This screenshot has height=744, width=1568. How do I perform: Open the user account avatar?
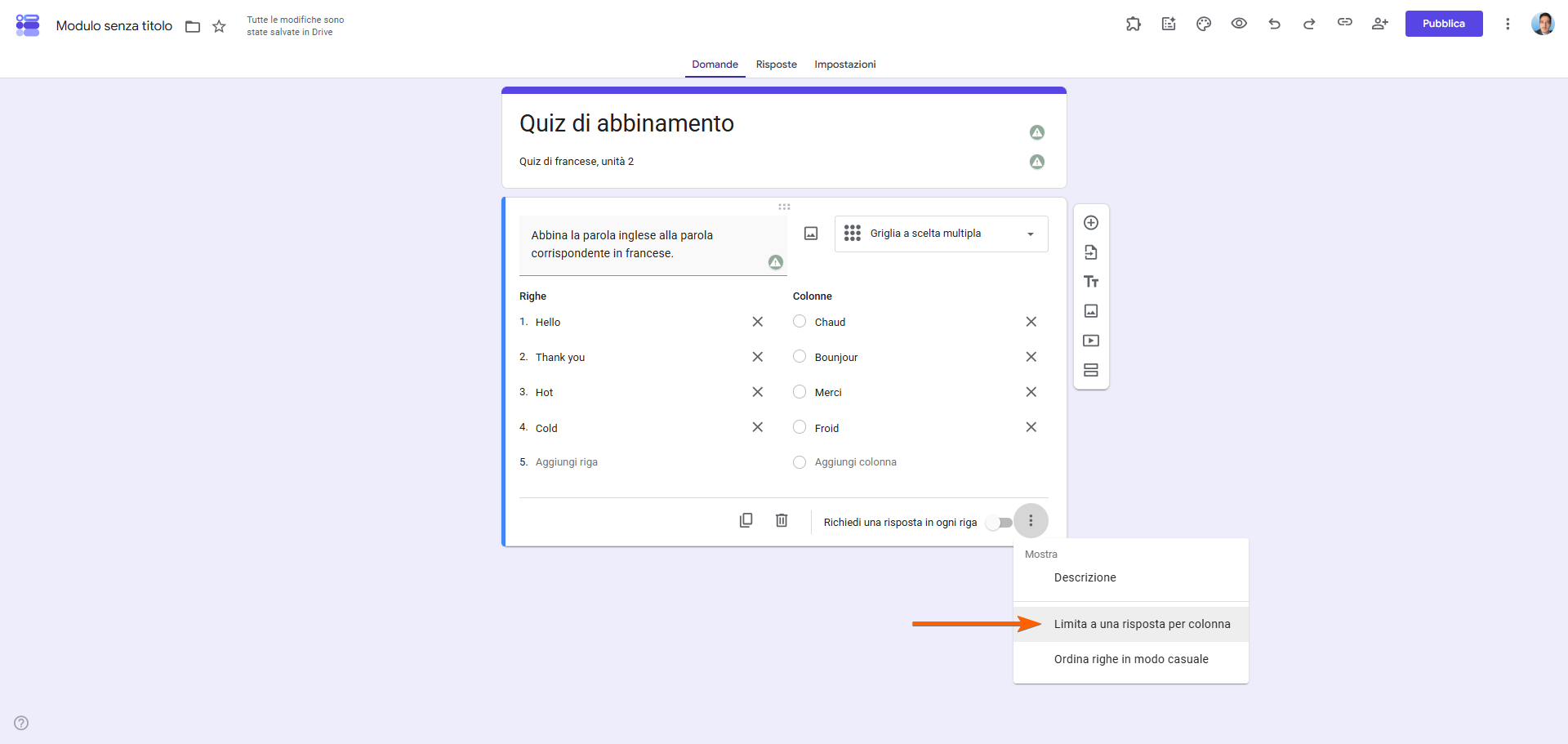point(1543,24)
